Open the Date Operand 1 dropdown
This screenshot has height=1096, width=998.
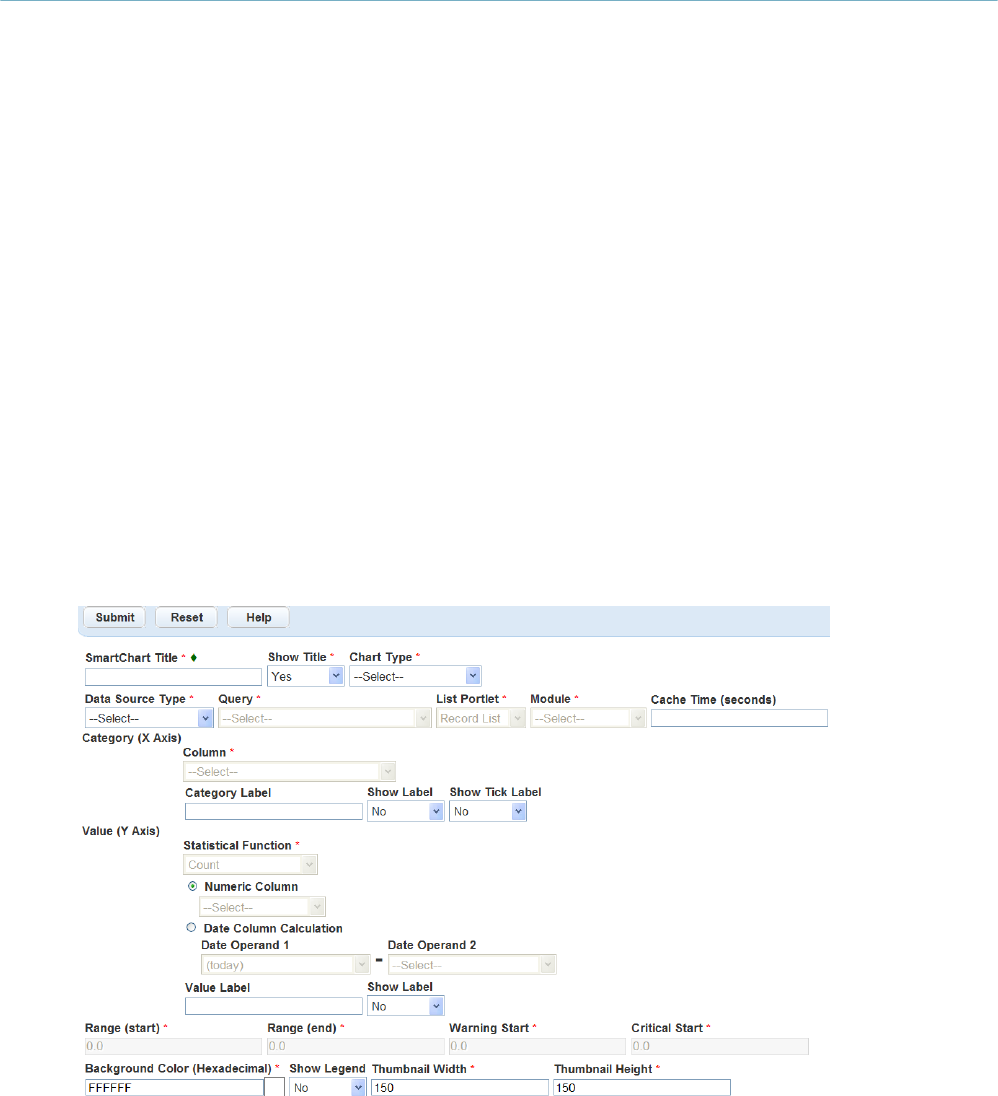[x=285, y=965]
